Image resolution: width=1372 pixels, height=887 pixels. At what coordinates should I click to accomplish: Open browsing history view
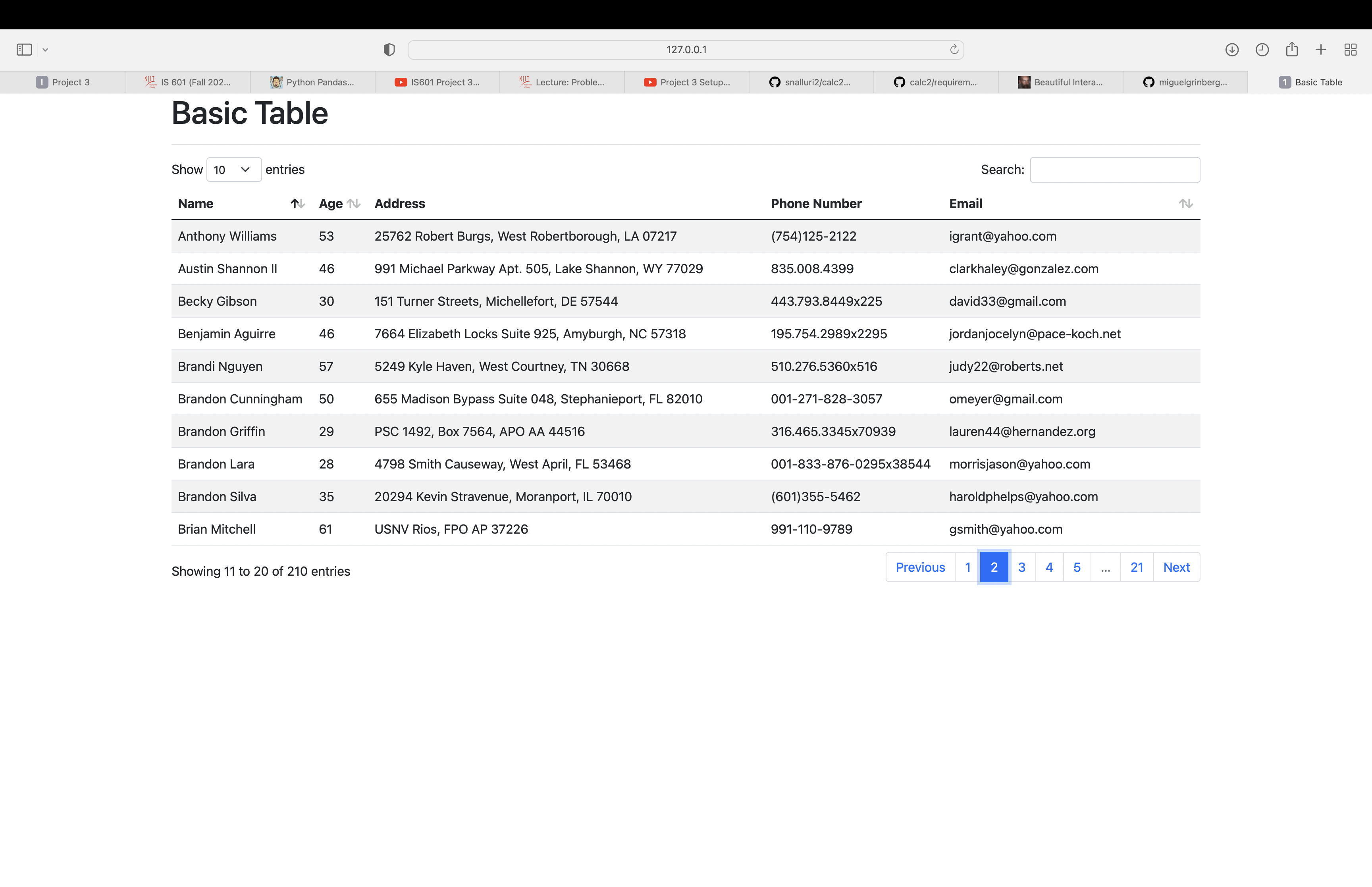[x=1262, y=50]
